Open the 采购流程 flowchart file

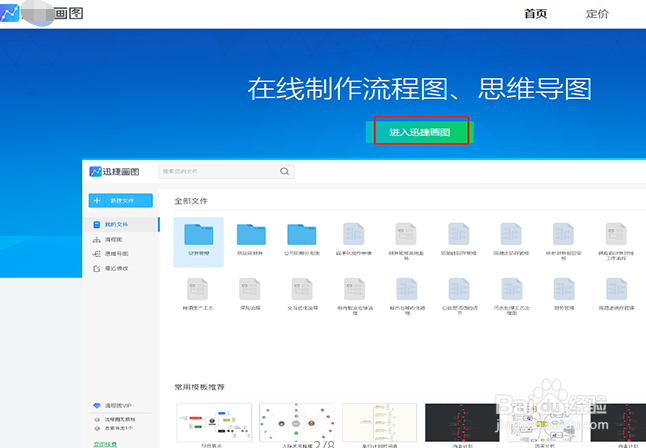pyautogui.click(x=250, y=294)
